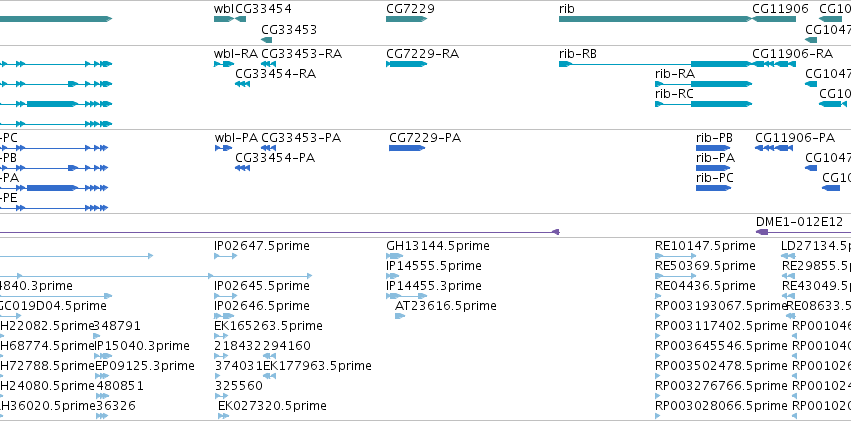Viewport: 851px width, 421px height.
Task: Click the CG33454-PA protein glyph
Action: pos(242,168)
